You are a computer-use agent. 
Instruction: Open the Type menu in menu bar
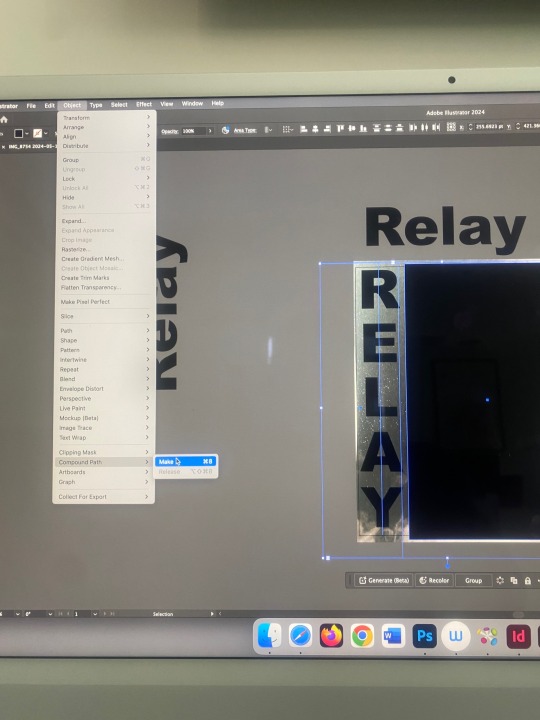tap(96, 105)
